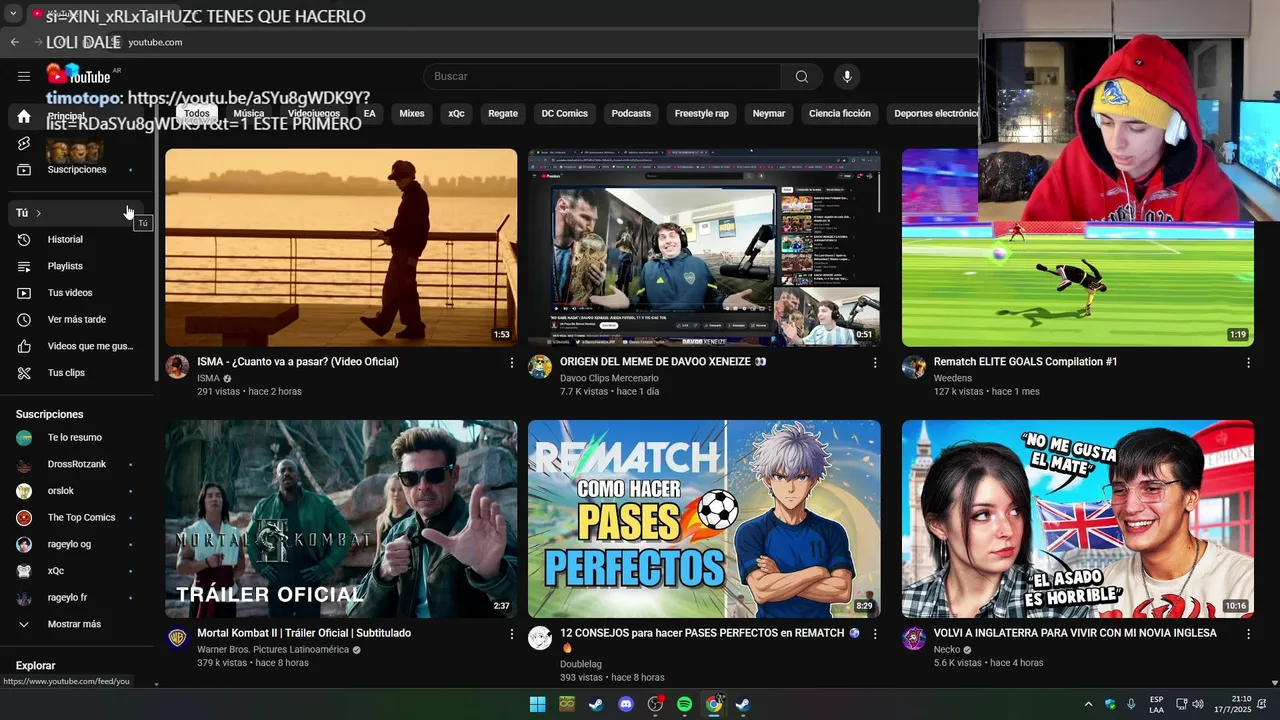Switch ESP LAA keyboard language
This screenshot has height=720, width=1280.
pos(1156,704)
